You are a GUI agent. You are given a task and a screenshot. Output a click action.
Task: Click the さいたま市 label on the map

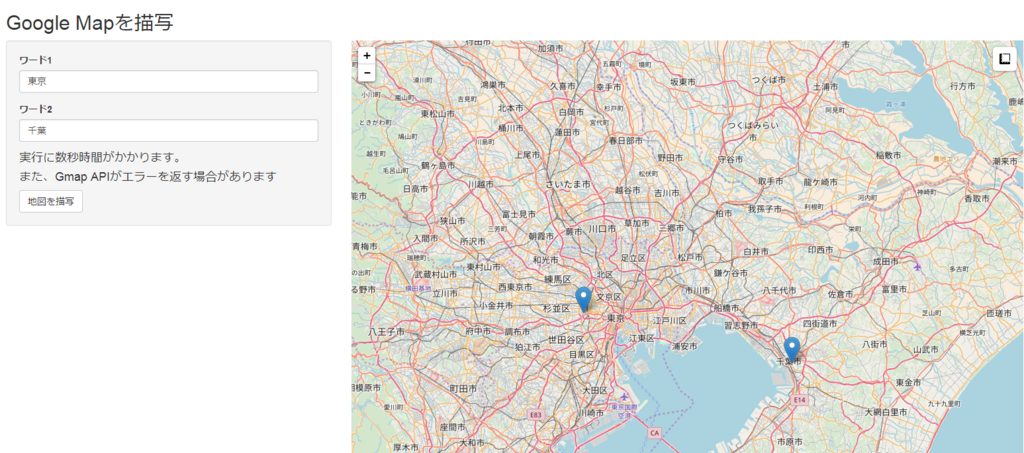coord(568,185)
